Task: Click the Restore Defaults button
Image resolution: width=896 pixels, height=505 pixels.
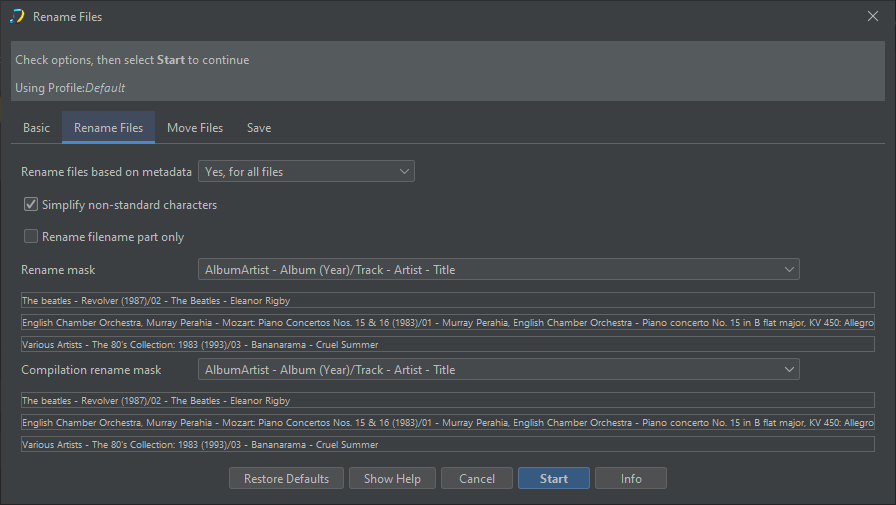Action: [286, 479]
